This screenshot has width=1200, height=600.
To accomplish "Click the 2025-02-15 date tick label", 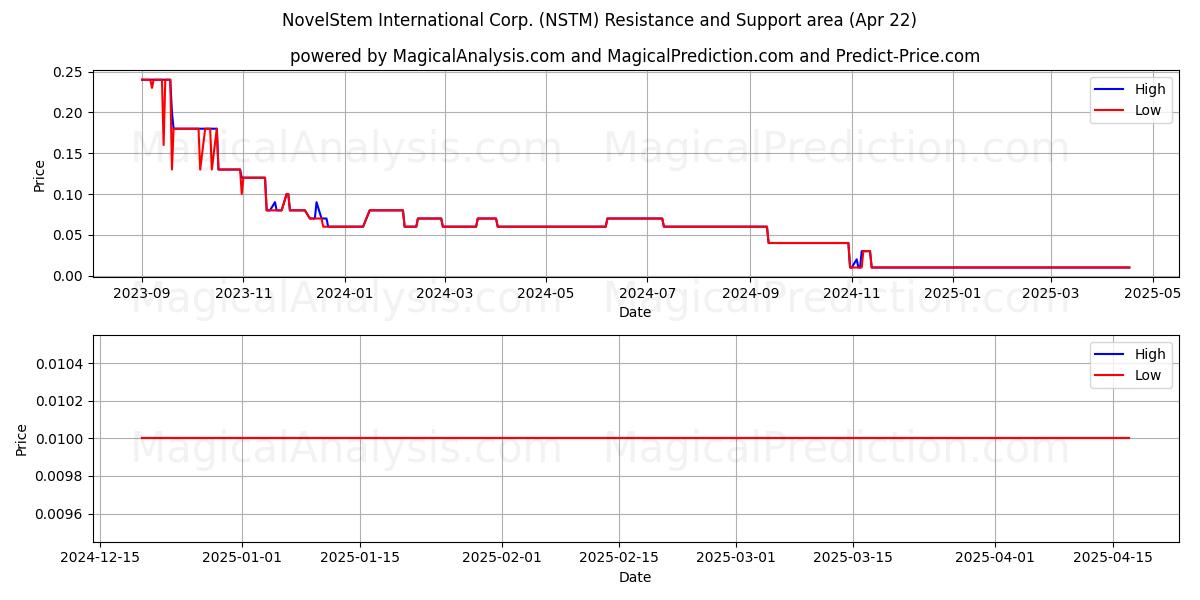I will pos(619,558).
